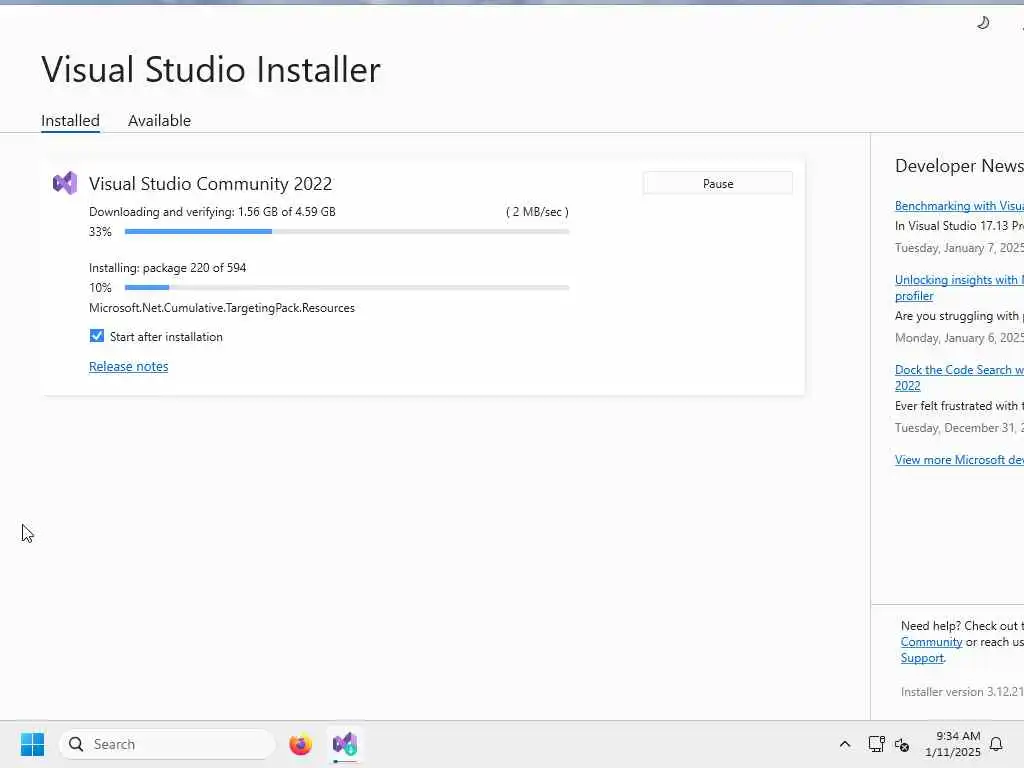The width and height of the screenshot is (1024, 768).
Task: Open Dock the Code Search news link
Action: [959, 377]
